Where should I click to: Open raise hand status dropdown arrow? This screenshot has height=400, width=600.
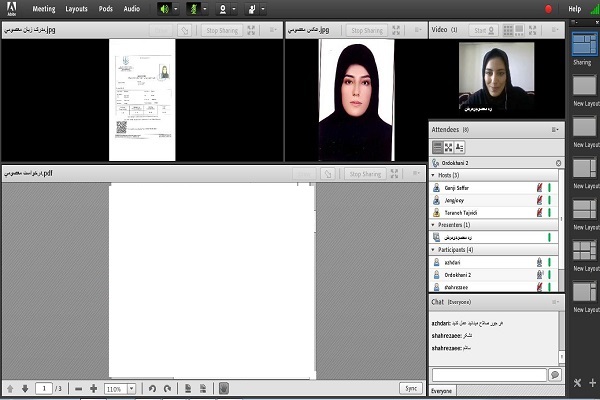pos(263,9)
